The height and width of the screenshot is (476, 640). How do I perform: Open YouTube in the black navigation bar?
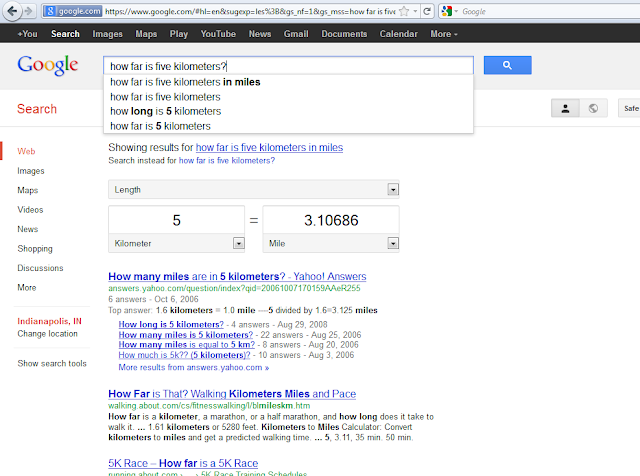(218, 34)
